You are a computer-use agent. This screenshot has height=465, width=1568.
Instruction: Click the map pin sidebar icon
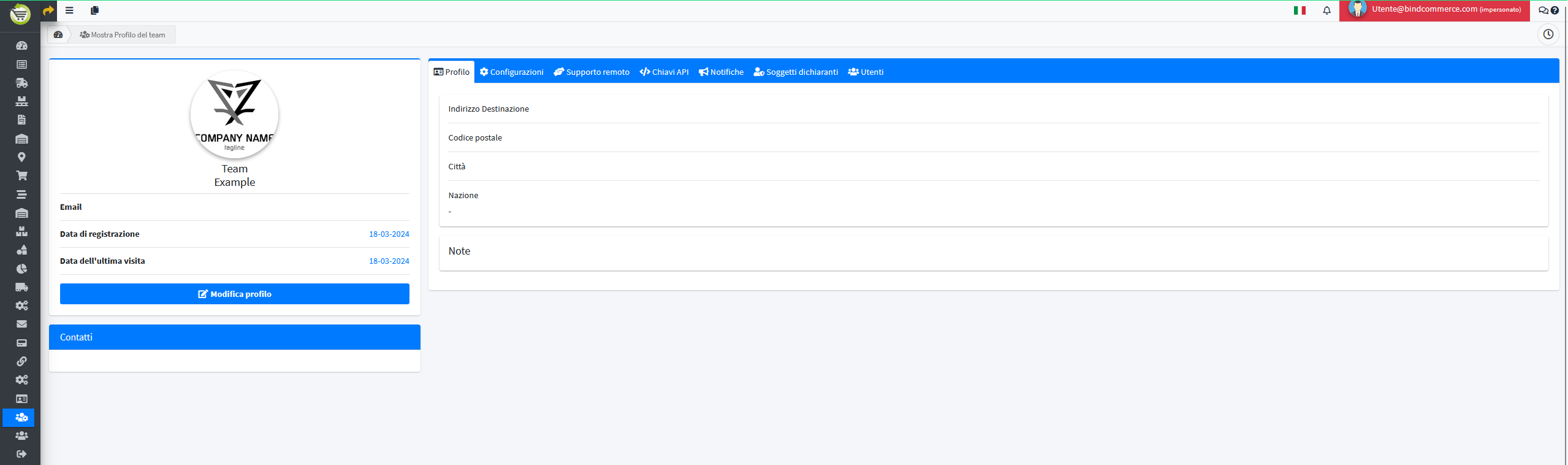21,157
